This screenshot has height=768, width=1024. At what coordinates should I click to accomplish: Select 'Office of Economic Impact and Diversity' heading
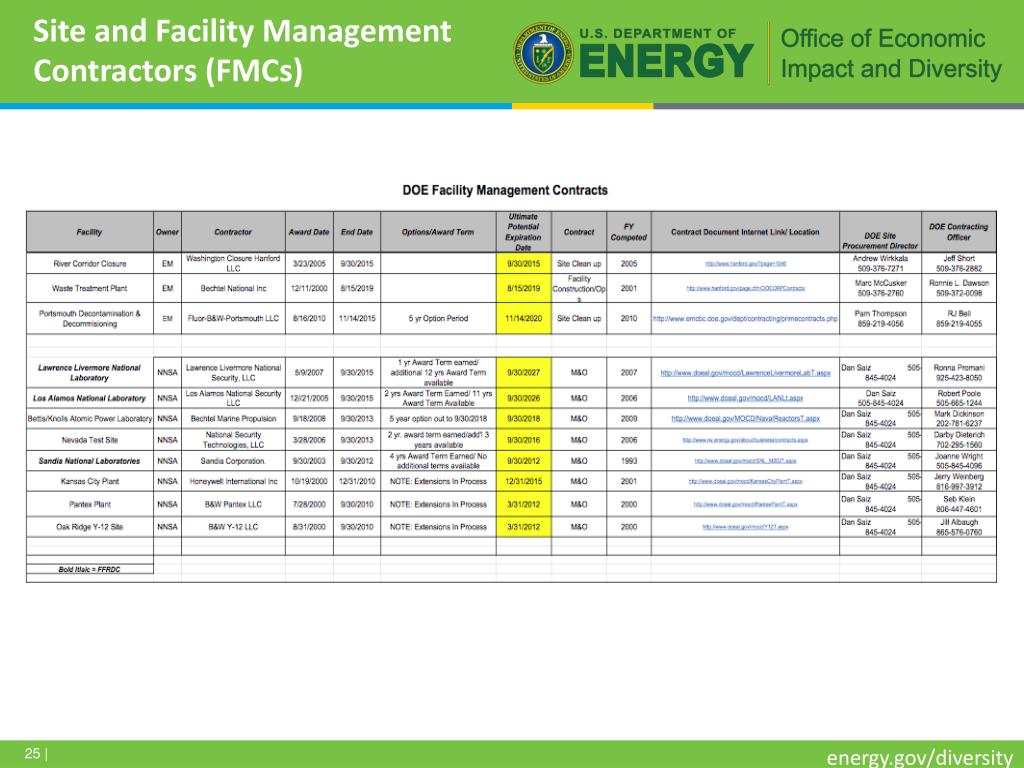pos(891,54)
